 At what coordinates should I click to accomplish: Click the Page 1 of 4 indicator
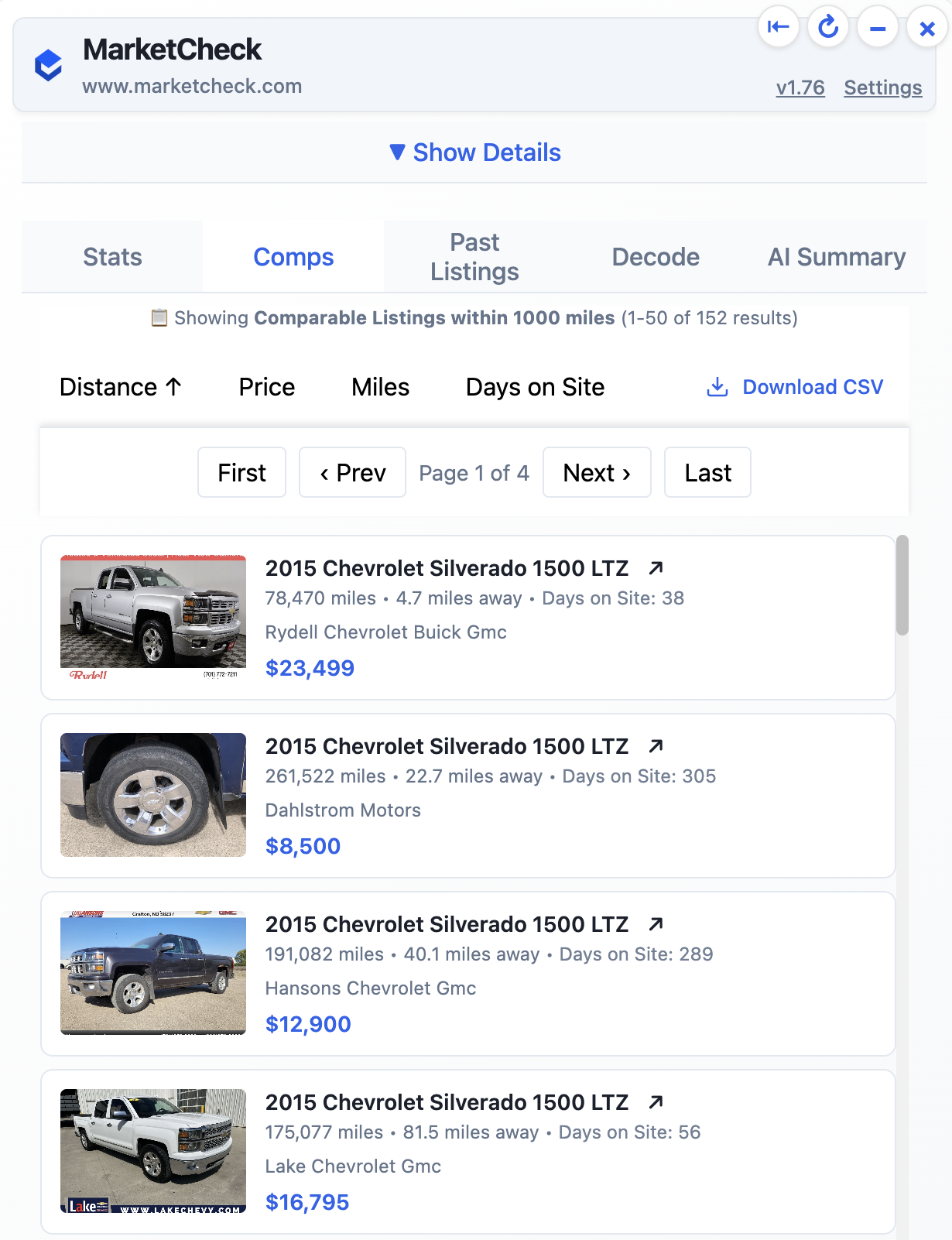pyautogui.click(x=474, y=473)
